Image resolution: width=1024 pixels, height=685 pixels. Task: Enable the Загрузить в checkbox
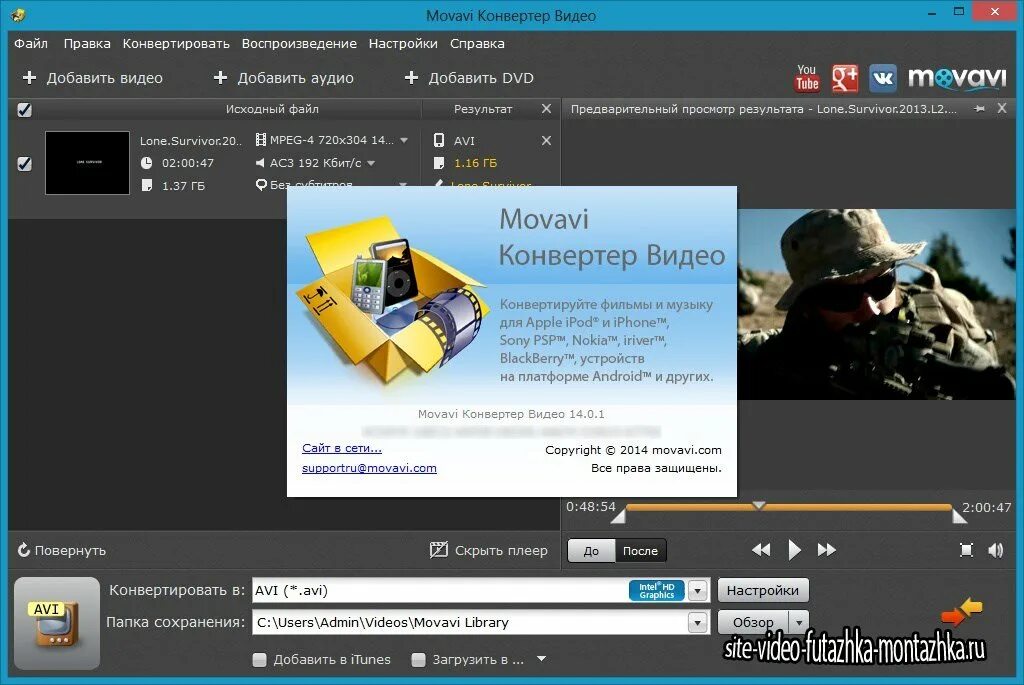pos(419,660)
